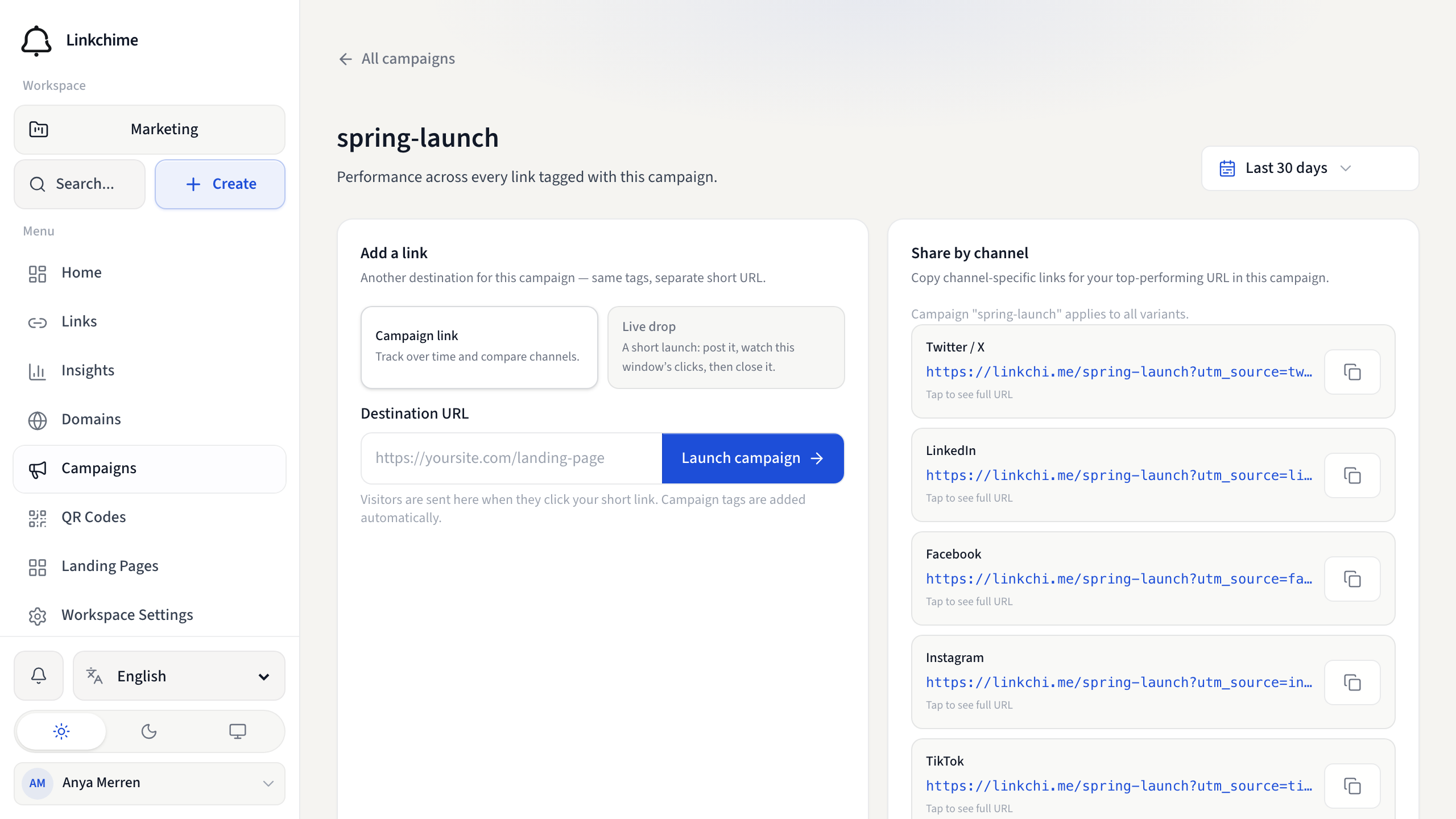Click the AM user avatar
The height and width of the screenshot is (819, 1456).
click(x=38, y=783)
